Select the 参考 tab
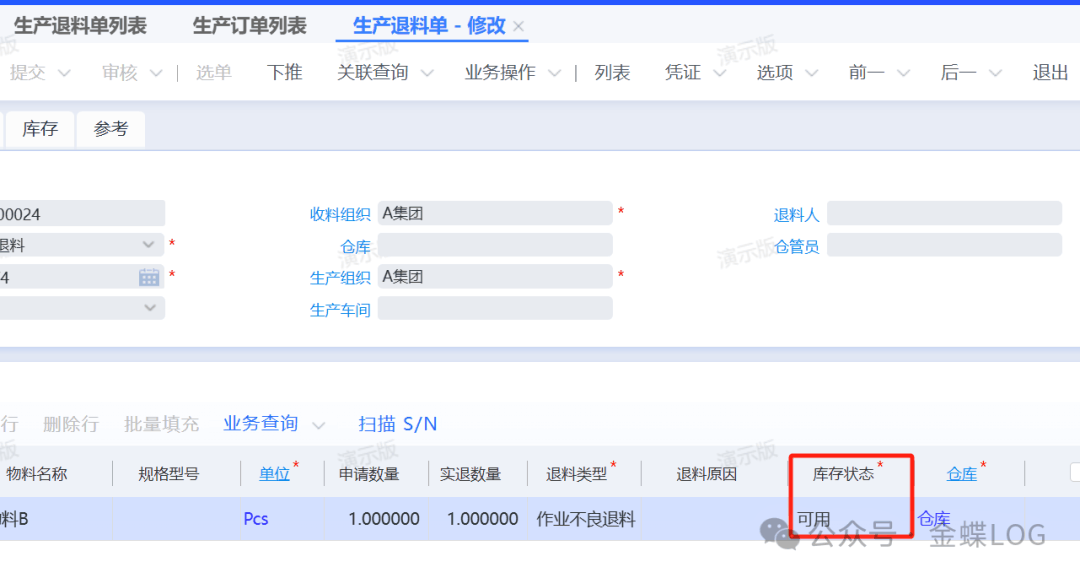 pos(111,129)
